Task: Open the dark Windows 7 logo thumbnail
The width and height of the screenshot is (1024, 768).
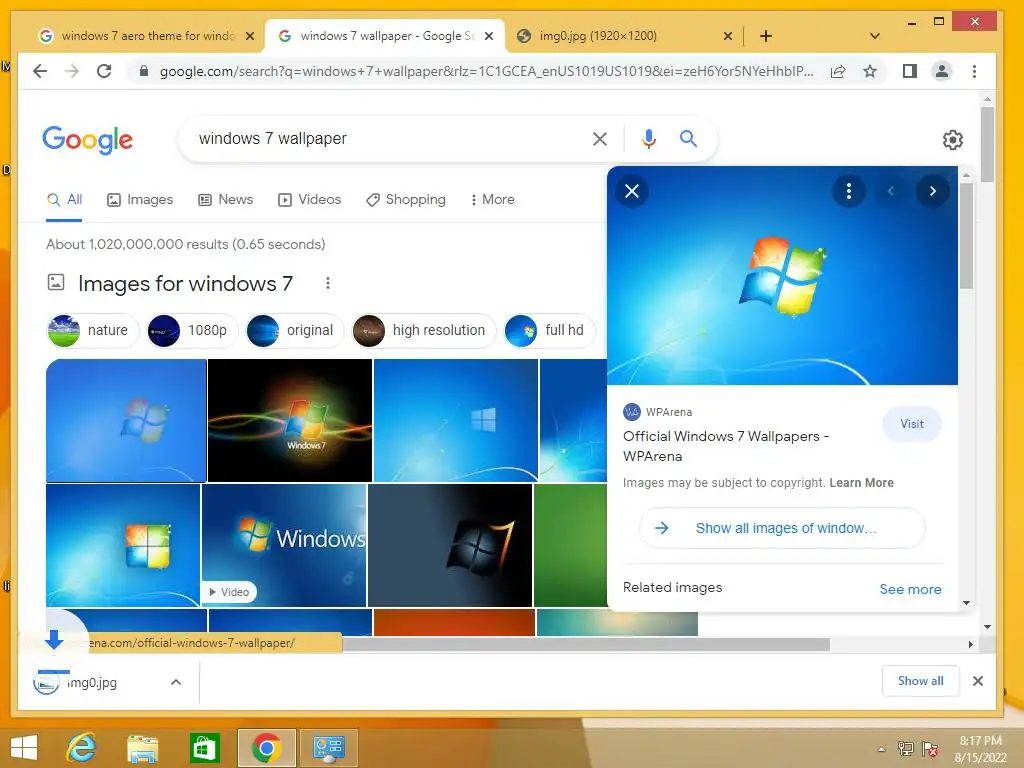Action: (x=450, y=545)
